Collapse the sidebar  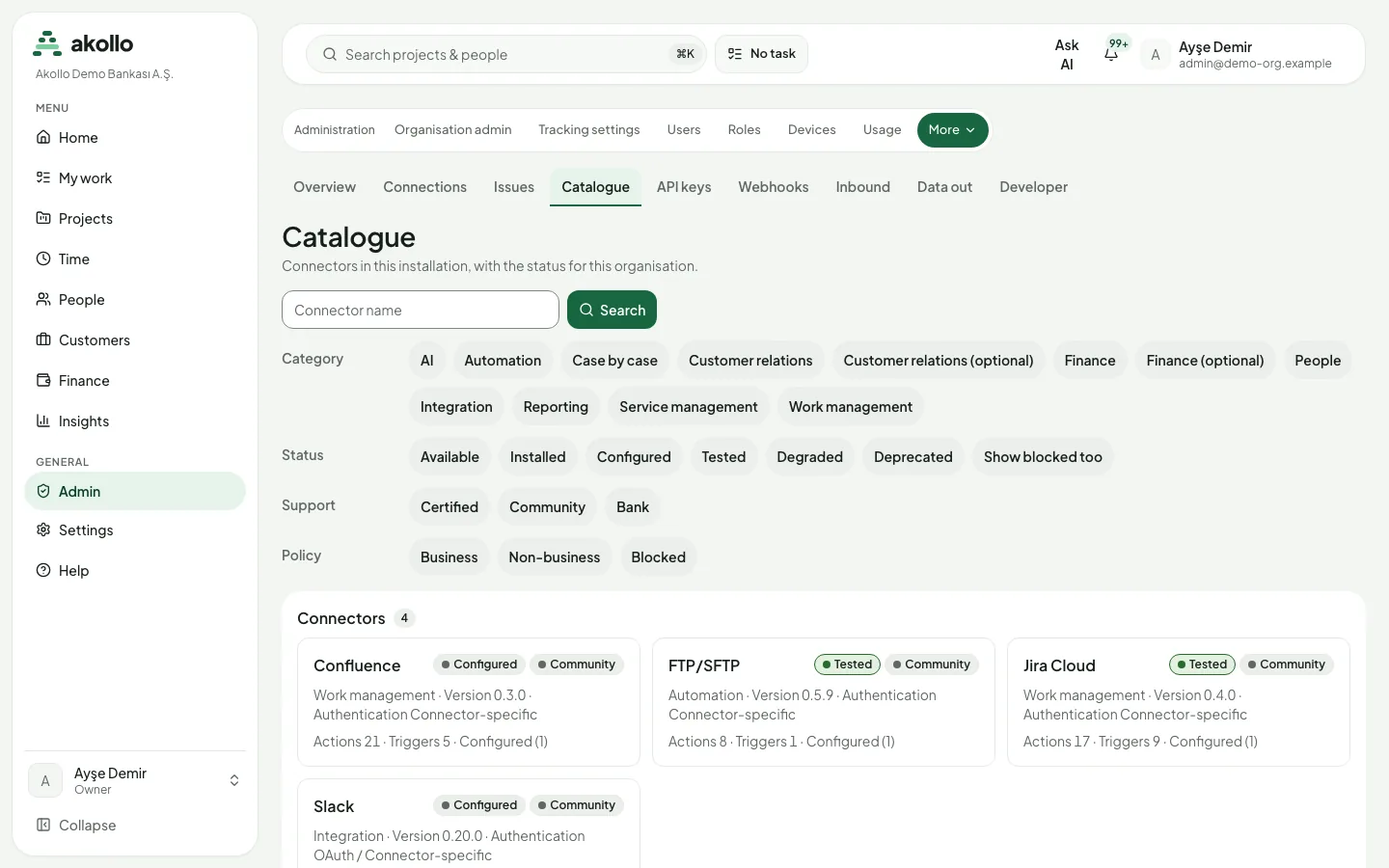tap(135, 826)
